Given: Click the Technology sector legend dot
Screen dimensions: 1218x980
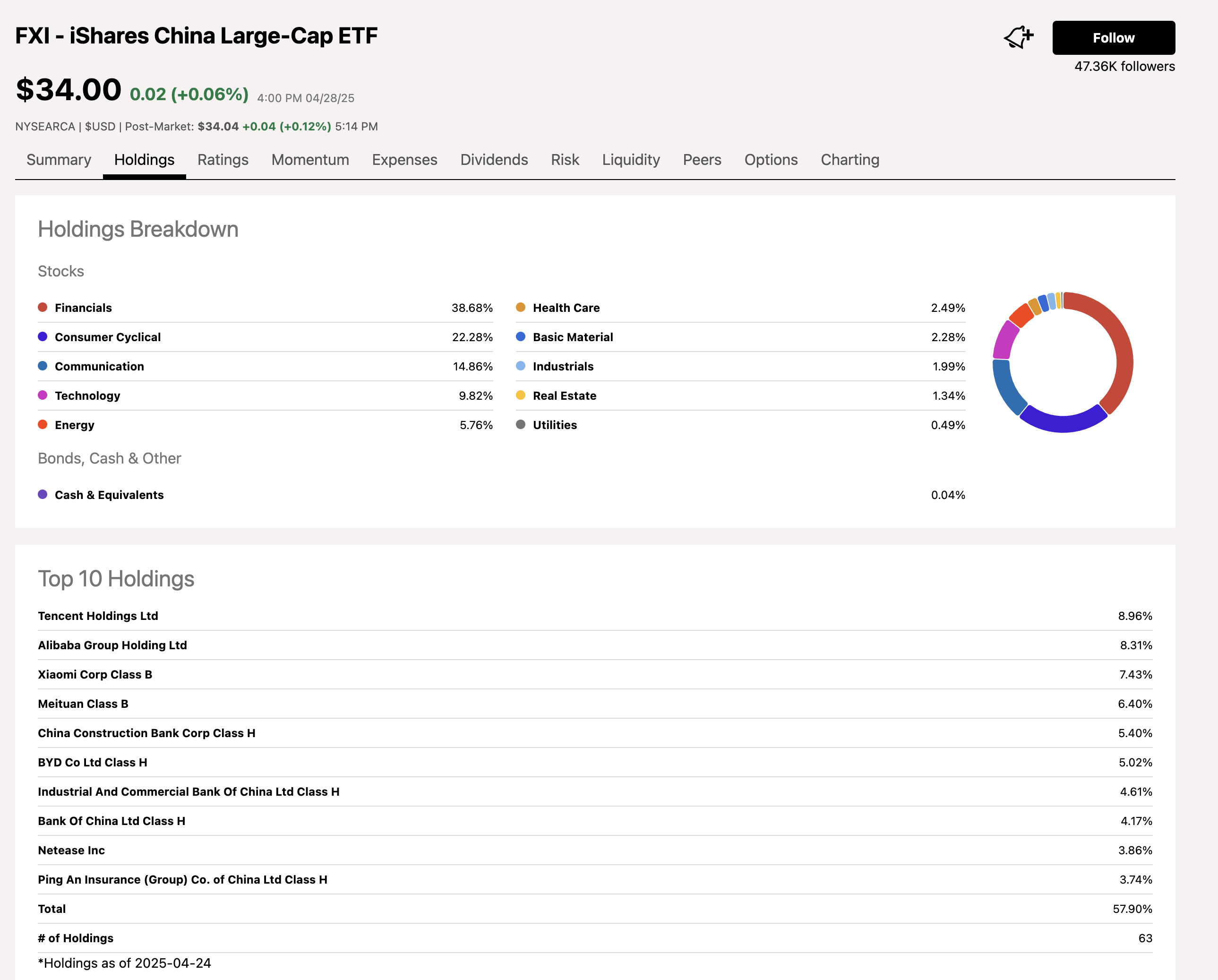Looking at the screenshot, I should 42,395.
